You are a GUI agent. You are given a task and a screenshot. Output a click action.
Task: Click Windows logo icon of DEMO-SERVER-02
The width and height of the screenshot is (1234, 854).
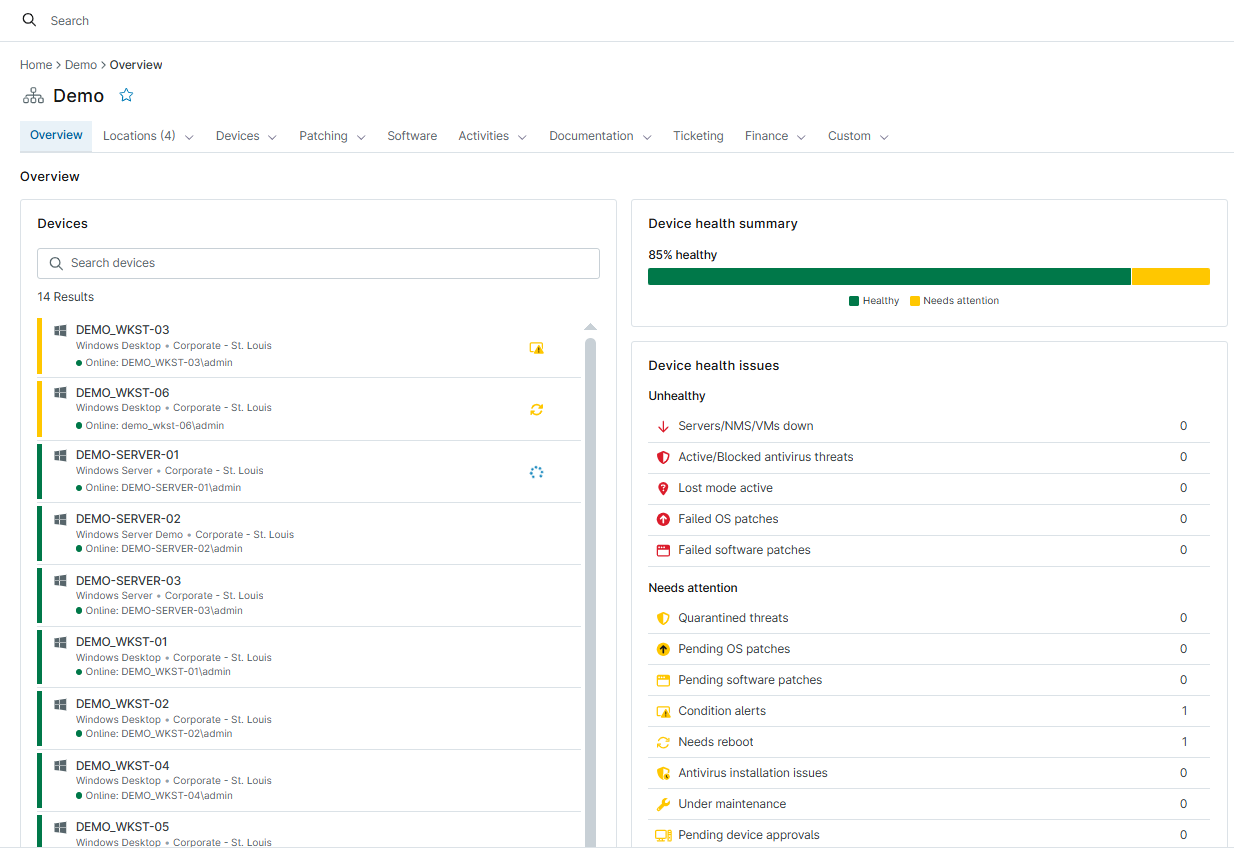[60, 519]
